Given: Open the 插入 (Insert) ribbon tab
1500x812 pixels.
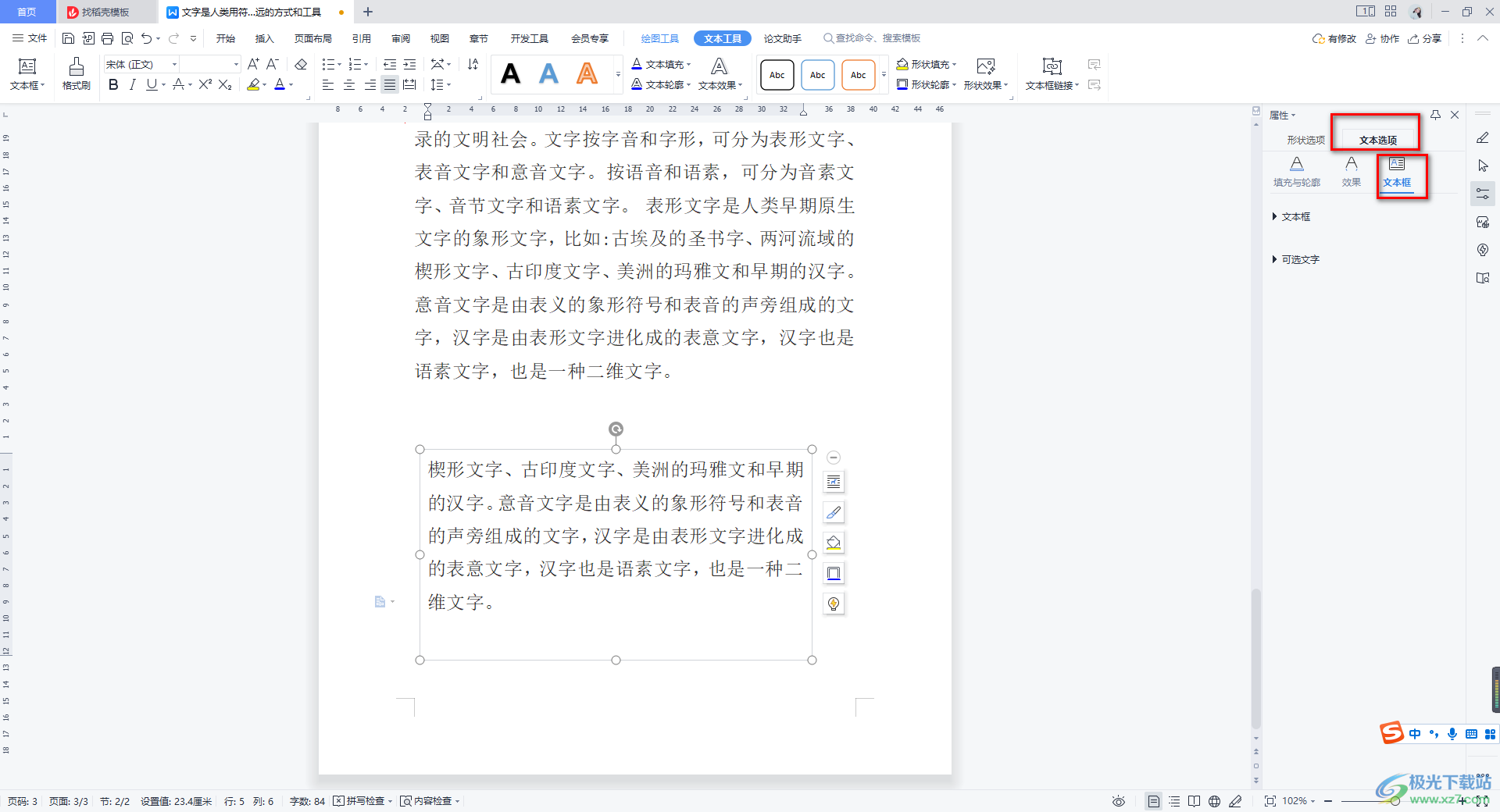Looking at the screenshot, I should coord(265,38).
